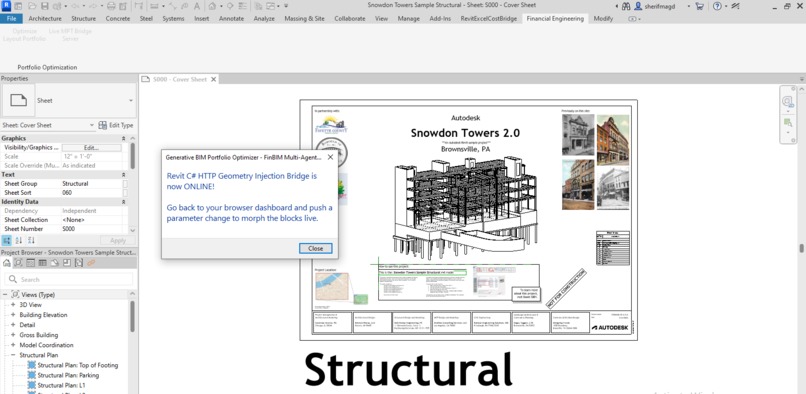
Task: Click the shopping cart icon
Action: (699, 6)
